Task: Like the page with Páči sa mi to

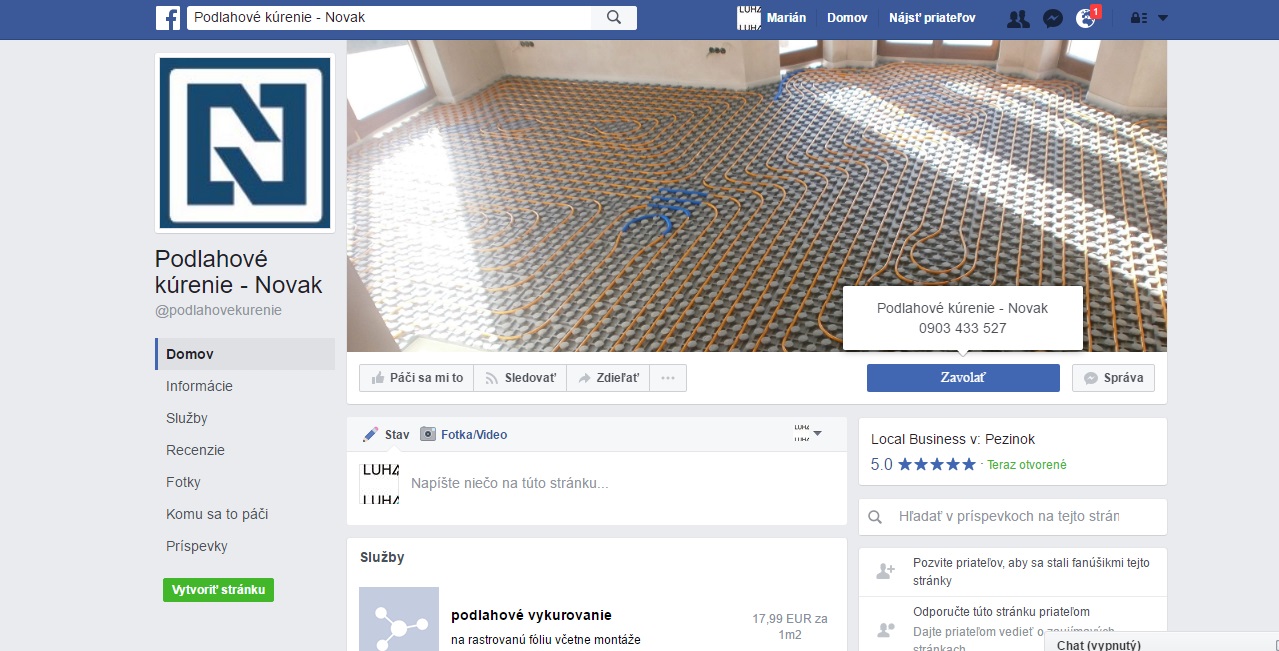Action: (417, 378)
